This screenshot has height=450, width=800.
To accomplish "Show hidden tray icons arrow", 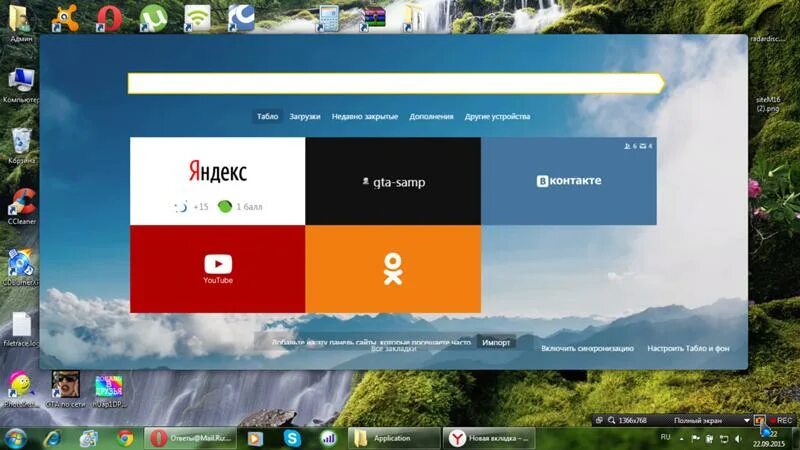I will point(681,439).
